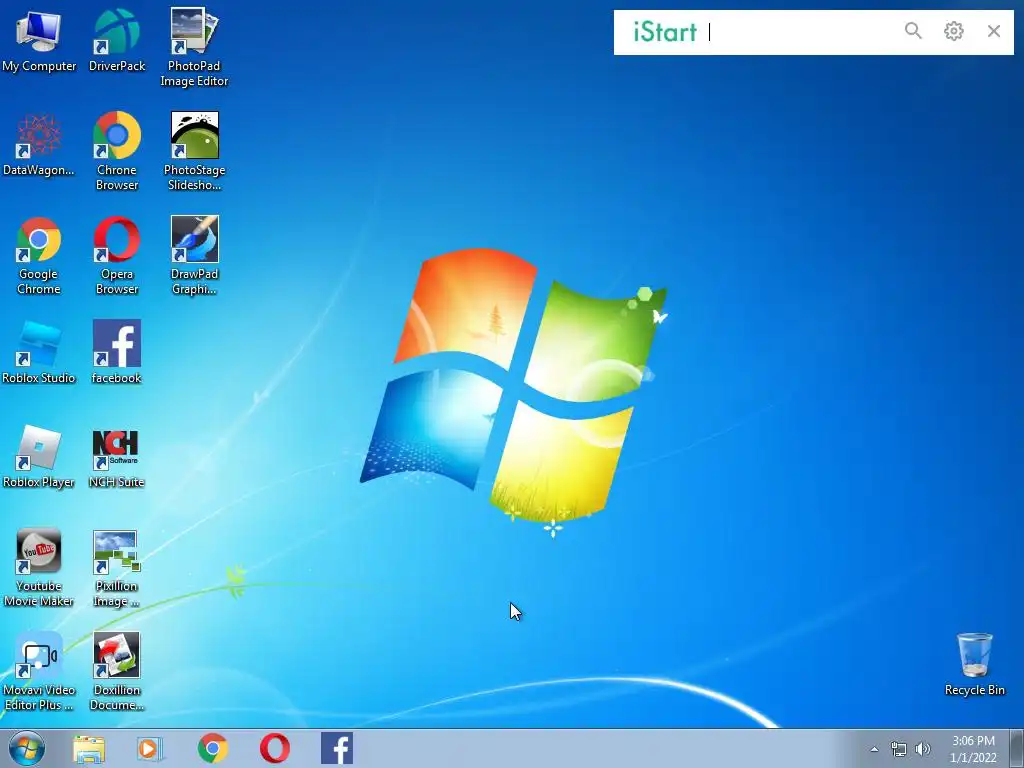Click the Show Desktop strip on the taskbar
Viewport: 1024px width, 768px height.
click(1017, 748)
